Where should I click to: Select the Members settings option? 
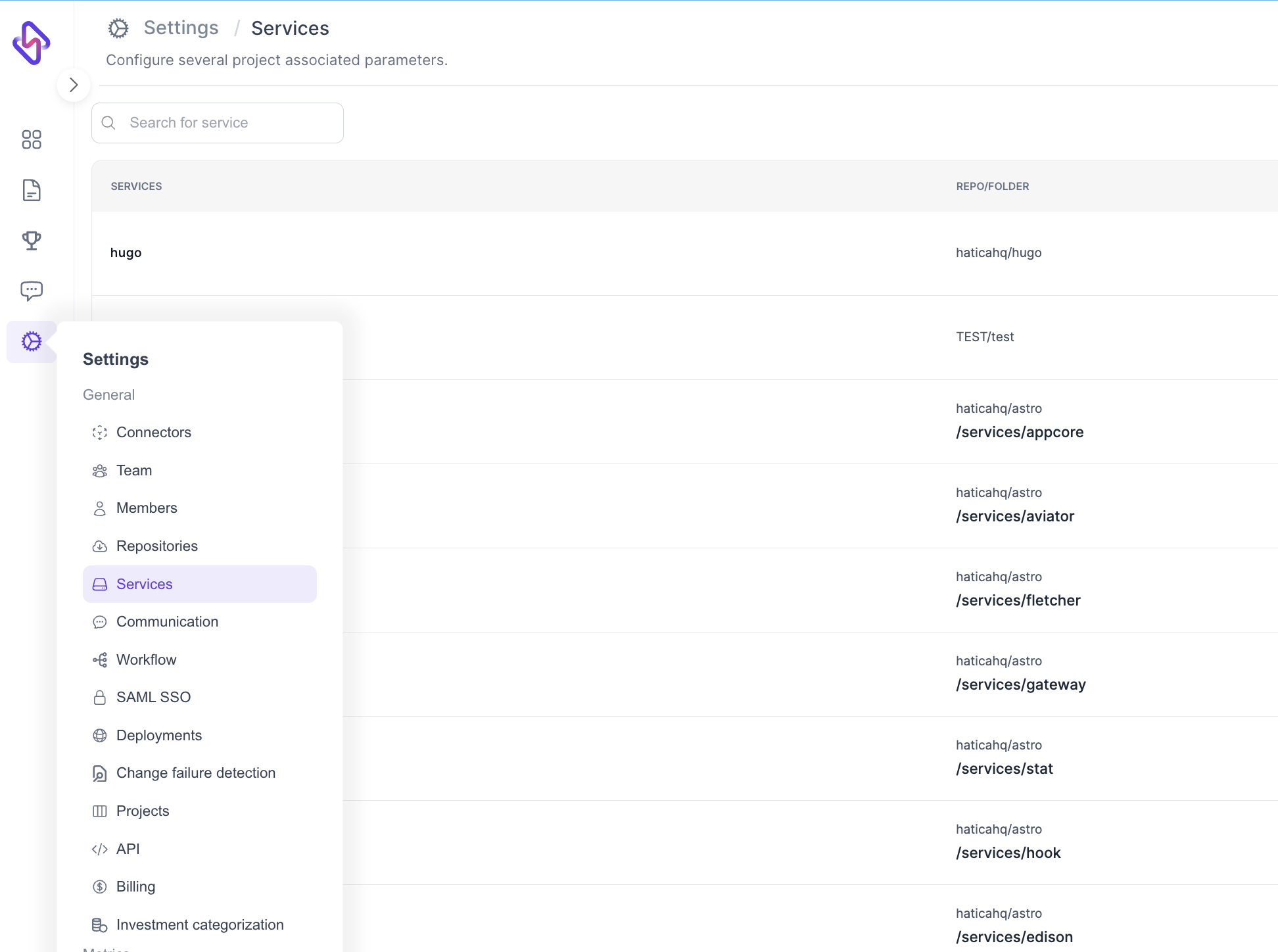pos(147,508)
